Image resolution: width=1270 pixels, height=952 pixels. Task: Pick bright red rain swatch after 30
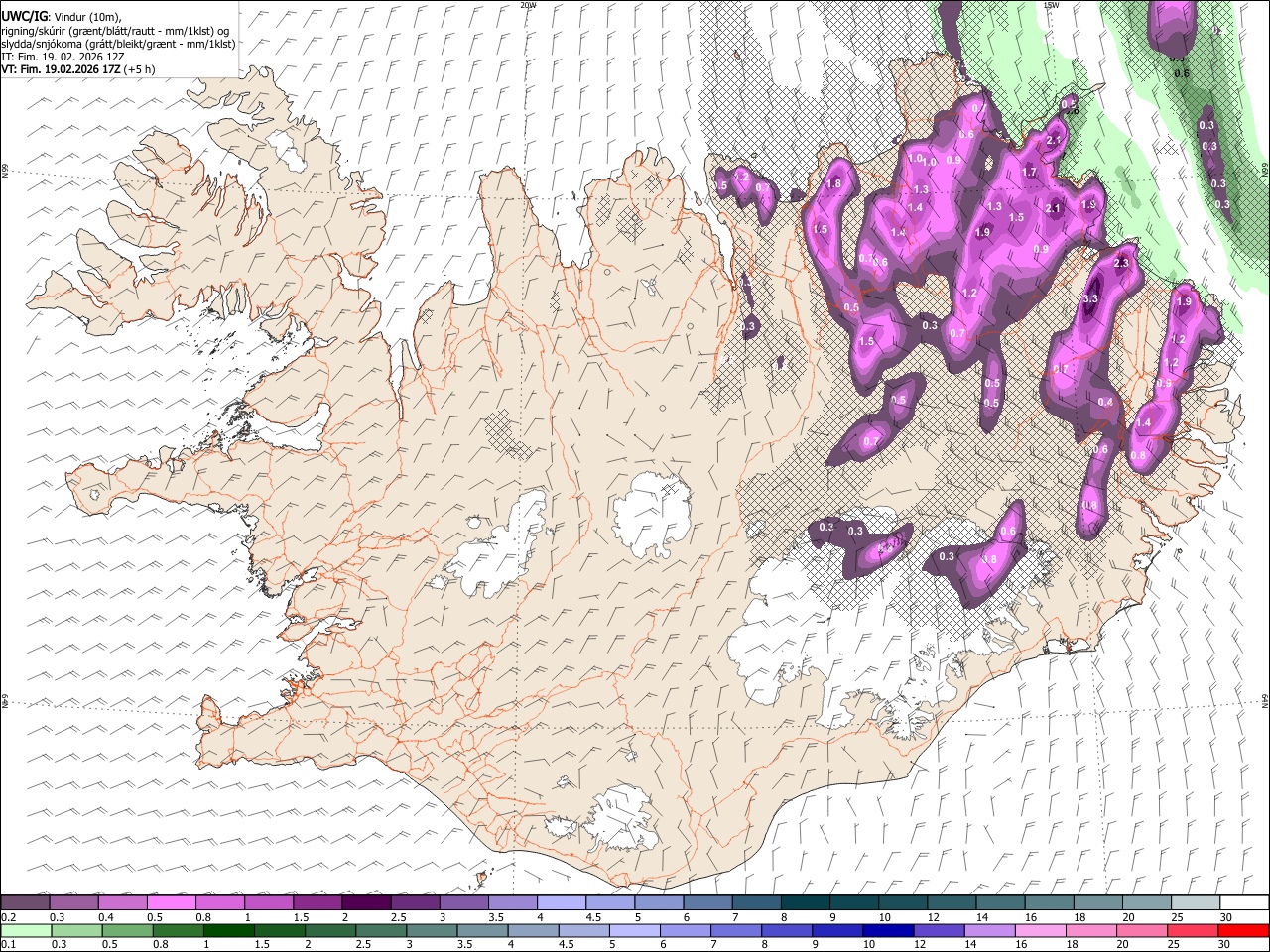point(1243,932)
